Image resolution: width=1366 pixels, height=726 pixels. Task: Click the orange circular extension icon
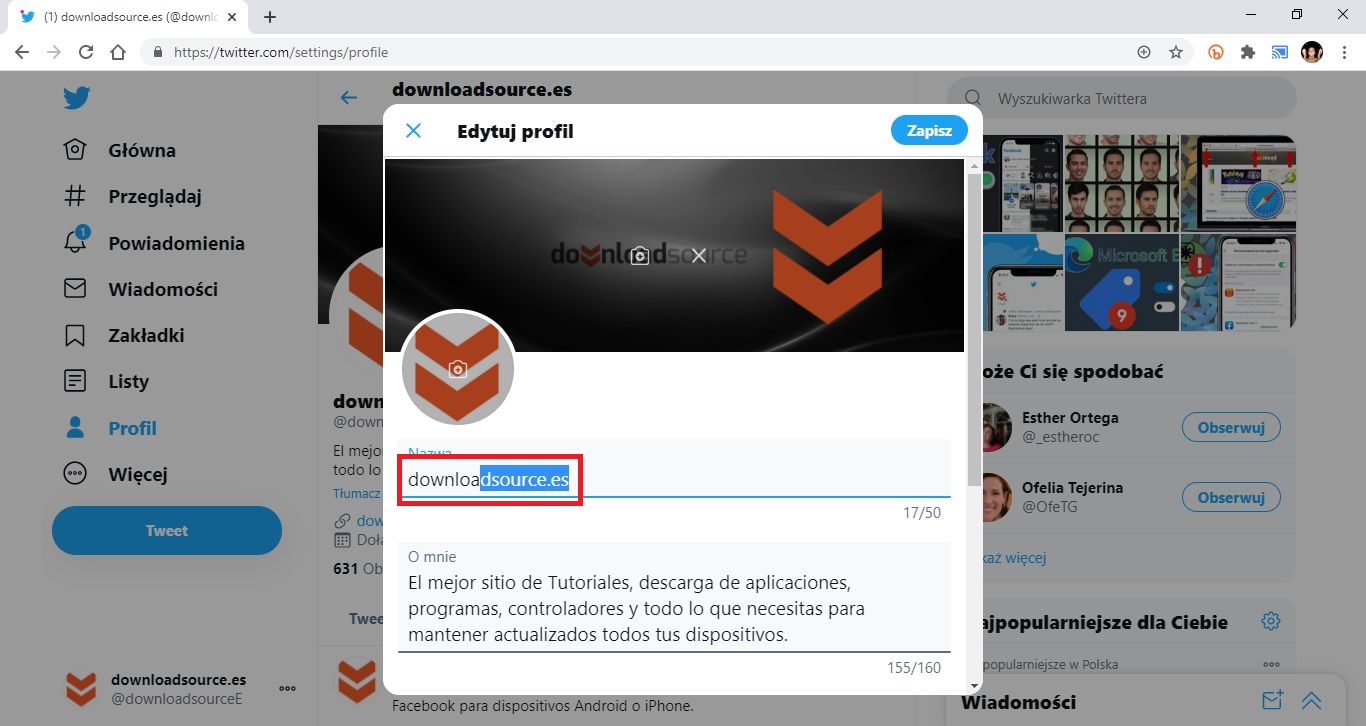(1216, 52)
